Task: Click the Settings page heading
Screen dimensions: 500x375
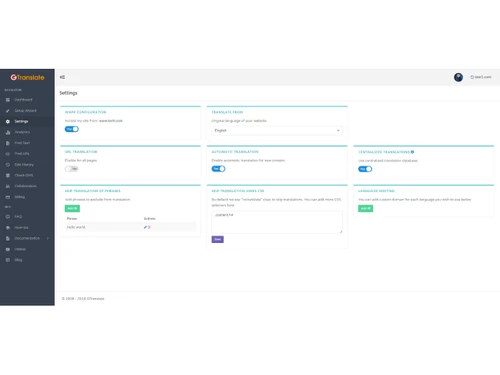Action: point(68,93)
